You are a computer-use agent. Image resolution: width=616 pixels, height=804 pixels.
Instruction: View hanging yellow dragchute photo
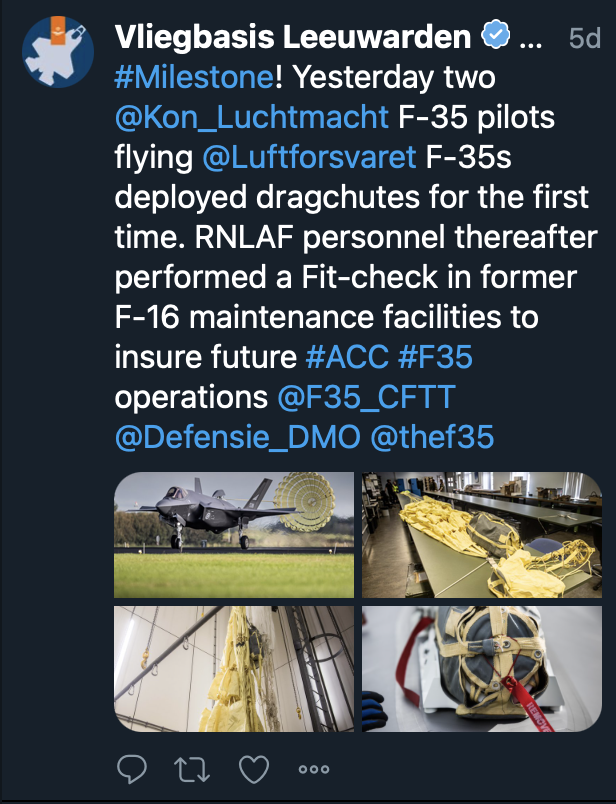pyautogui.click(x=234, y=669)
